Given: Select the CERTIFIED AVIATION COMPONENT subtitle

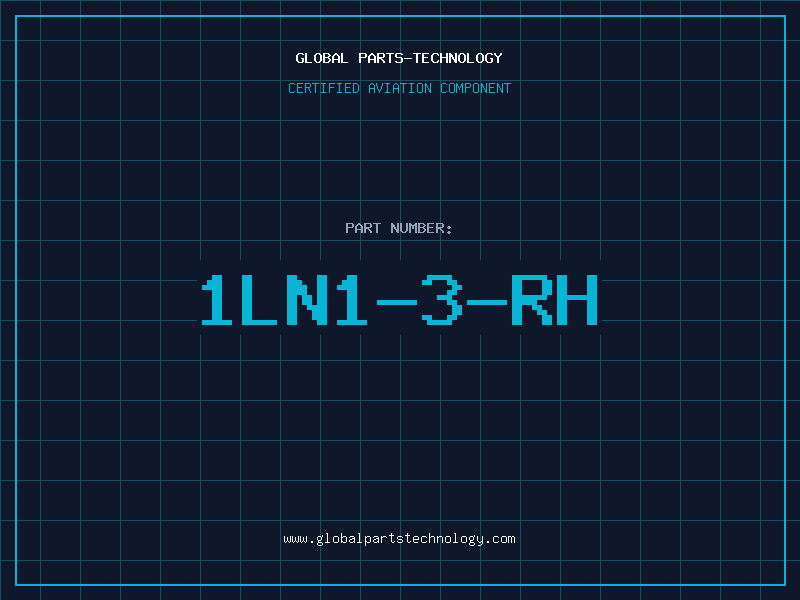Looking at the screenshot, I should 399,88.
